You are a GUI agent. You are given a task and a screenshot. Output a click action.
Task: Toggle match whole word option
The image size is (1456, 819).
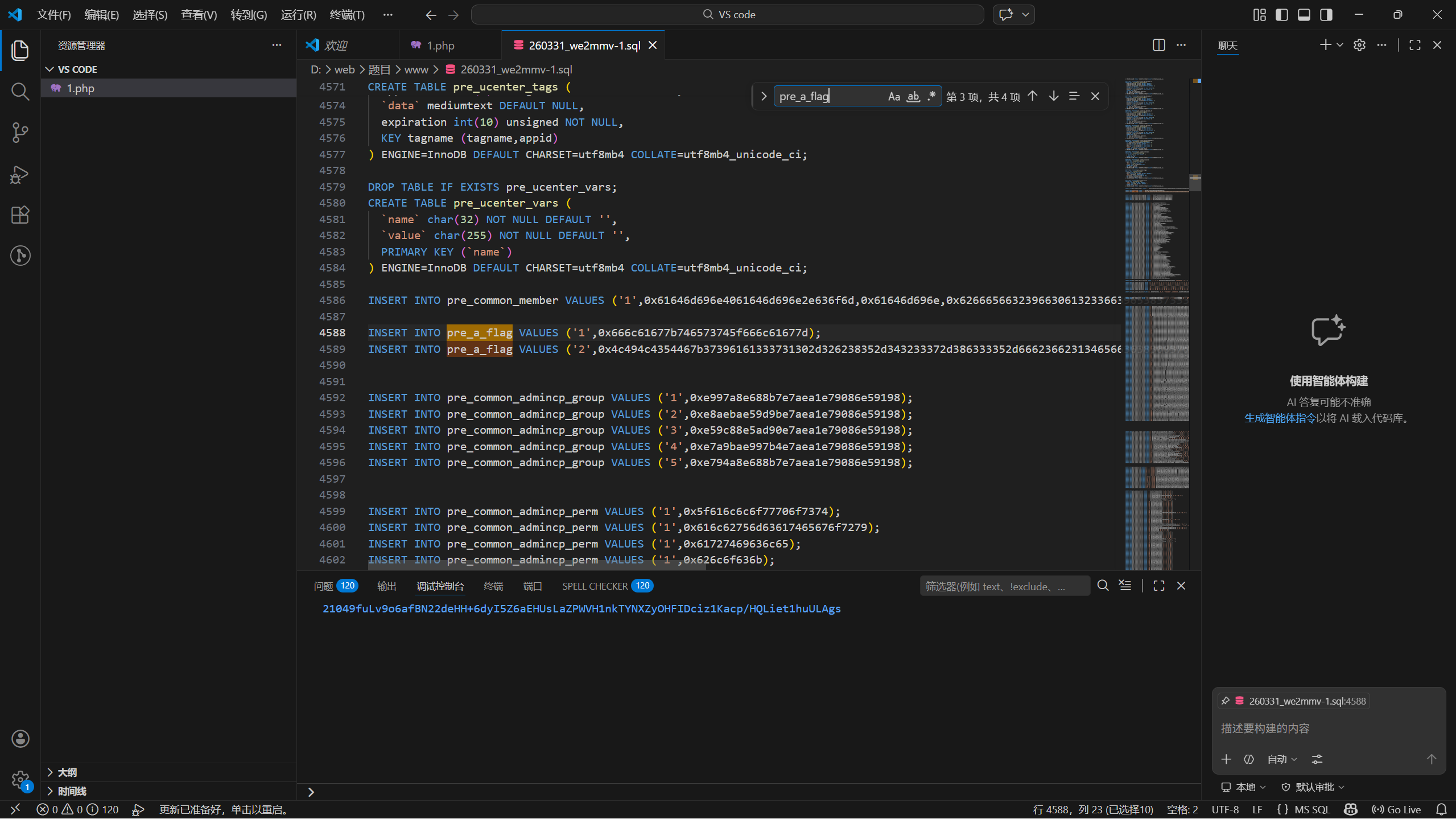pyautogui.click(x=913, y=97)
